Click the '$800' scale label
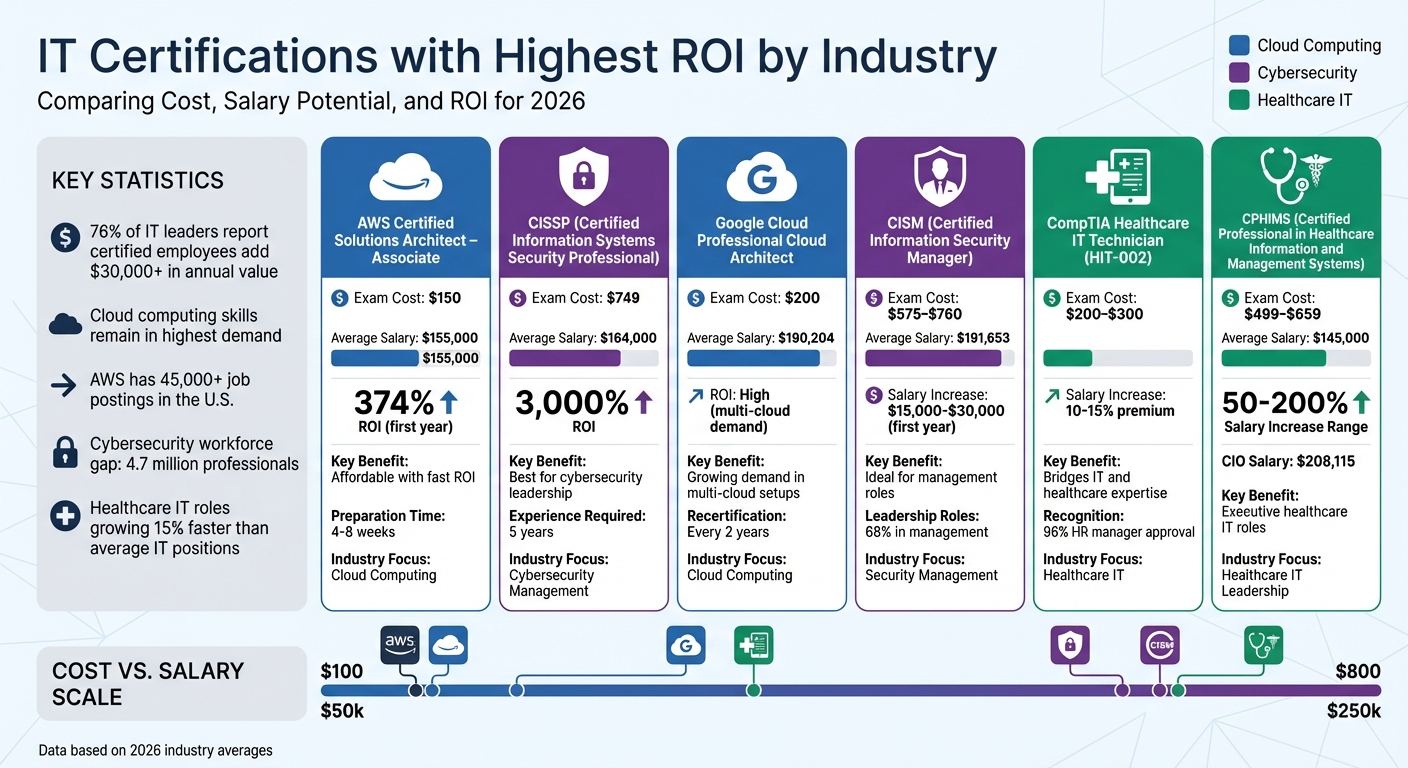 pos(1358,671)
